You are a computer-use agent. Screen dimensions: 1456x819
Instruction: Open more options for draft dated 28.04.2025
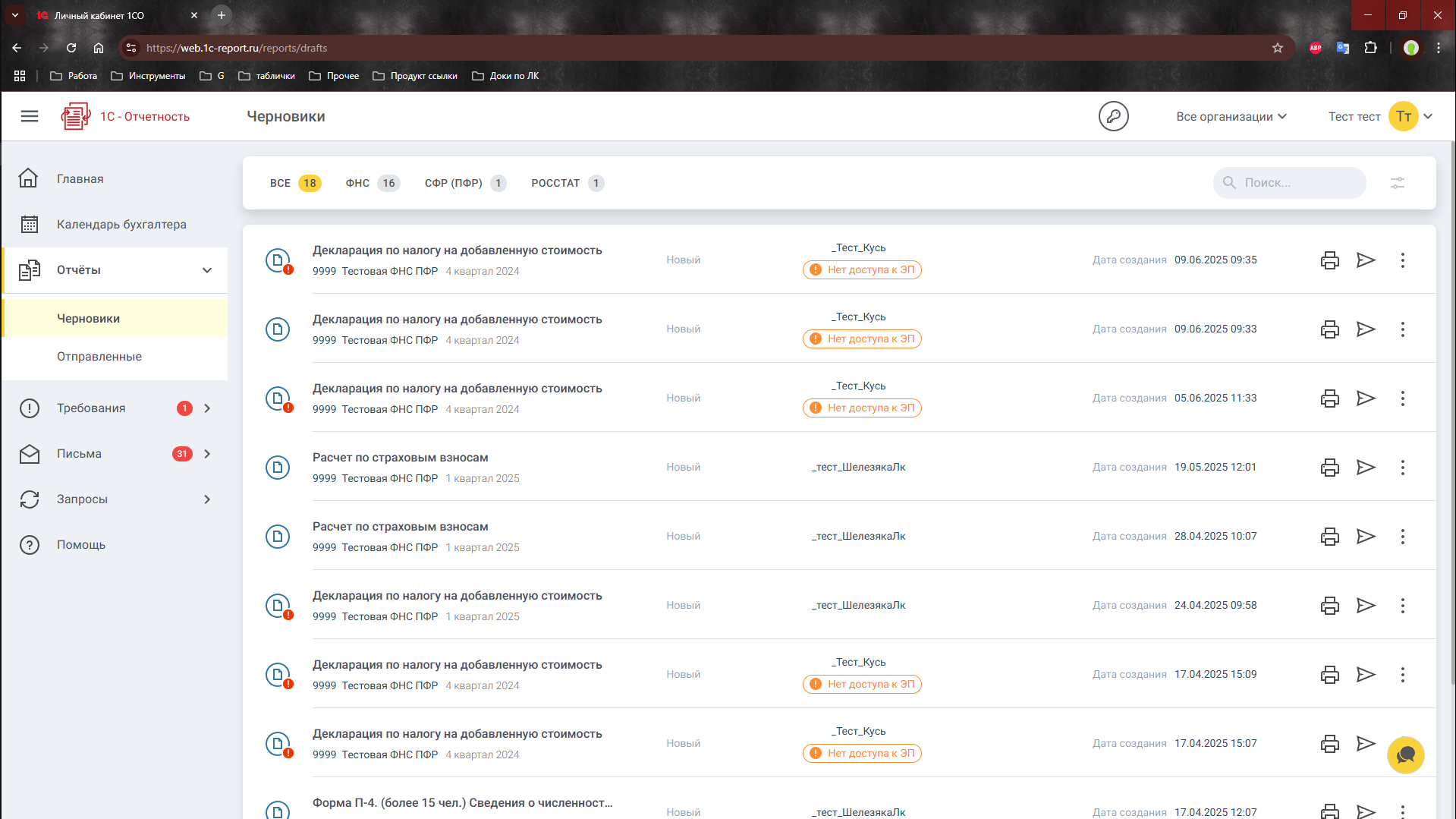(x=1402, y=537)
